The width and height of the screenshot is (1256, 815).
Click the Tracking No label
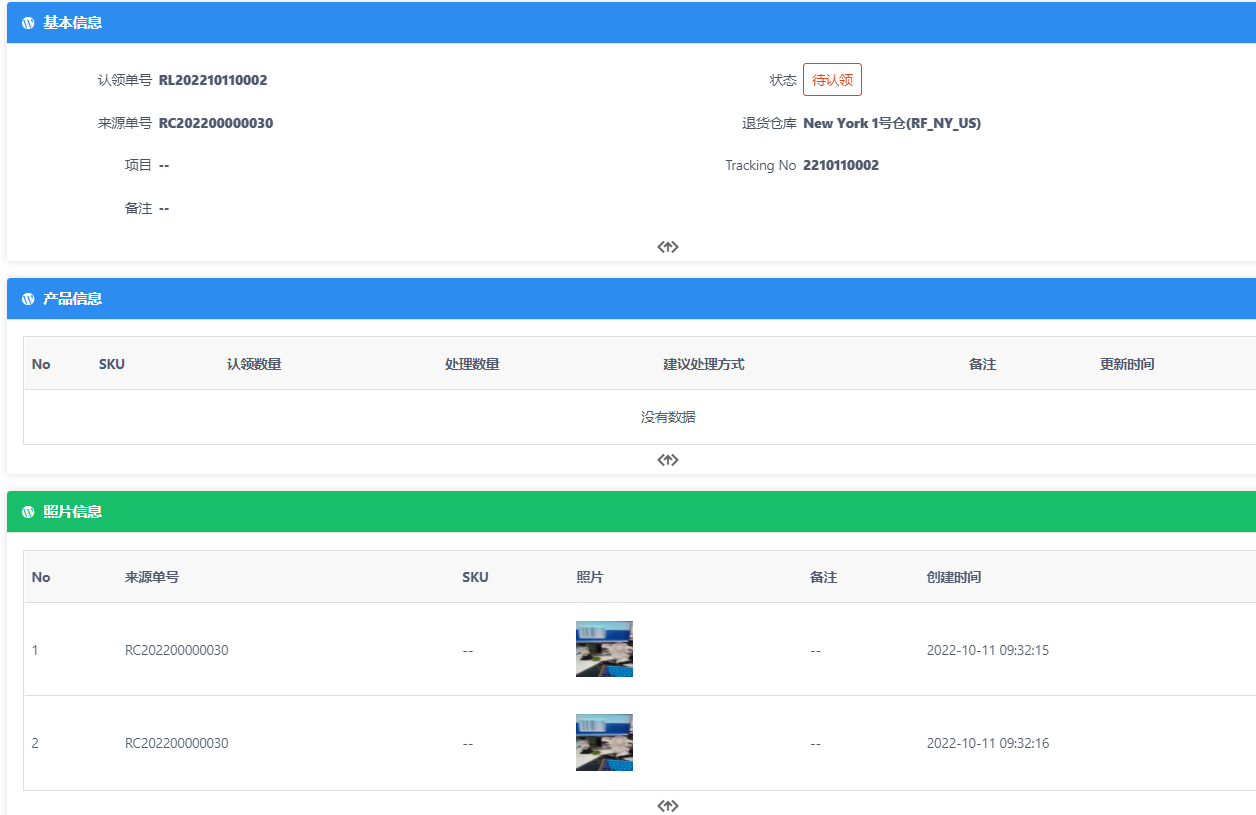click(x=761, y=165)
